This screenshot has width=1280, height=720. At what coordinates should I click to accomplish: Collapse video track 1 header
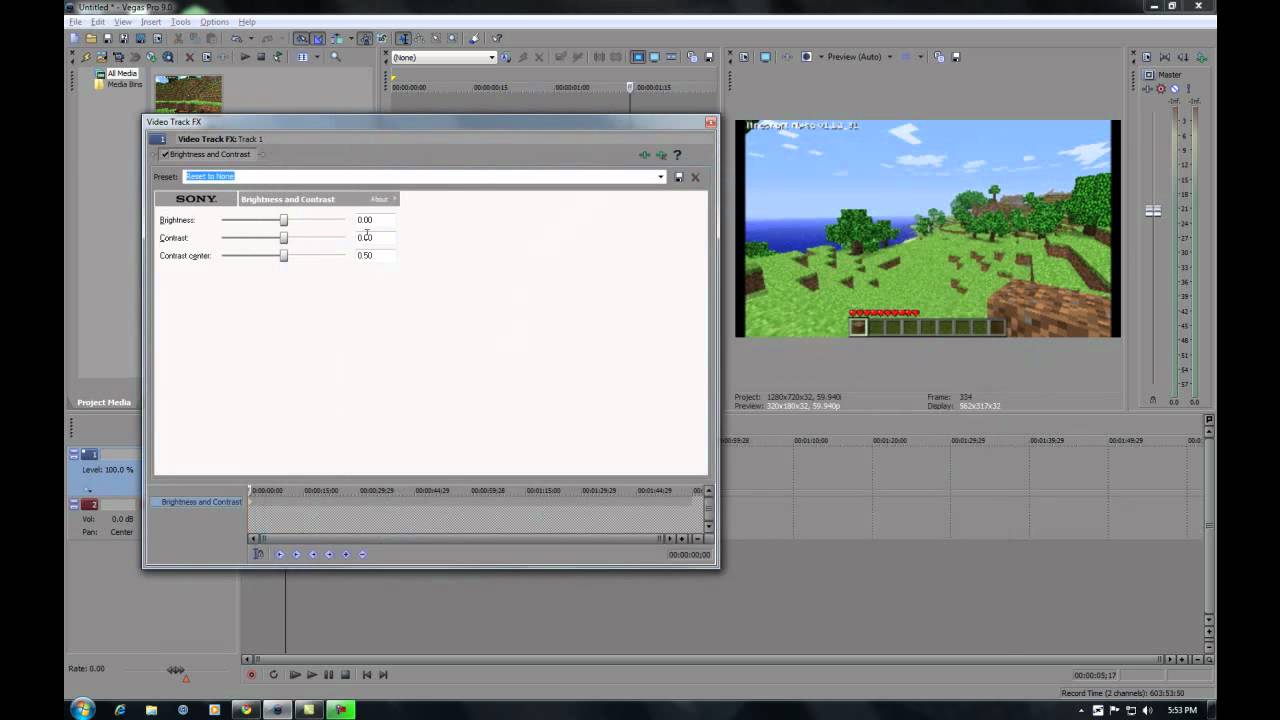(x=73, y=454)
